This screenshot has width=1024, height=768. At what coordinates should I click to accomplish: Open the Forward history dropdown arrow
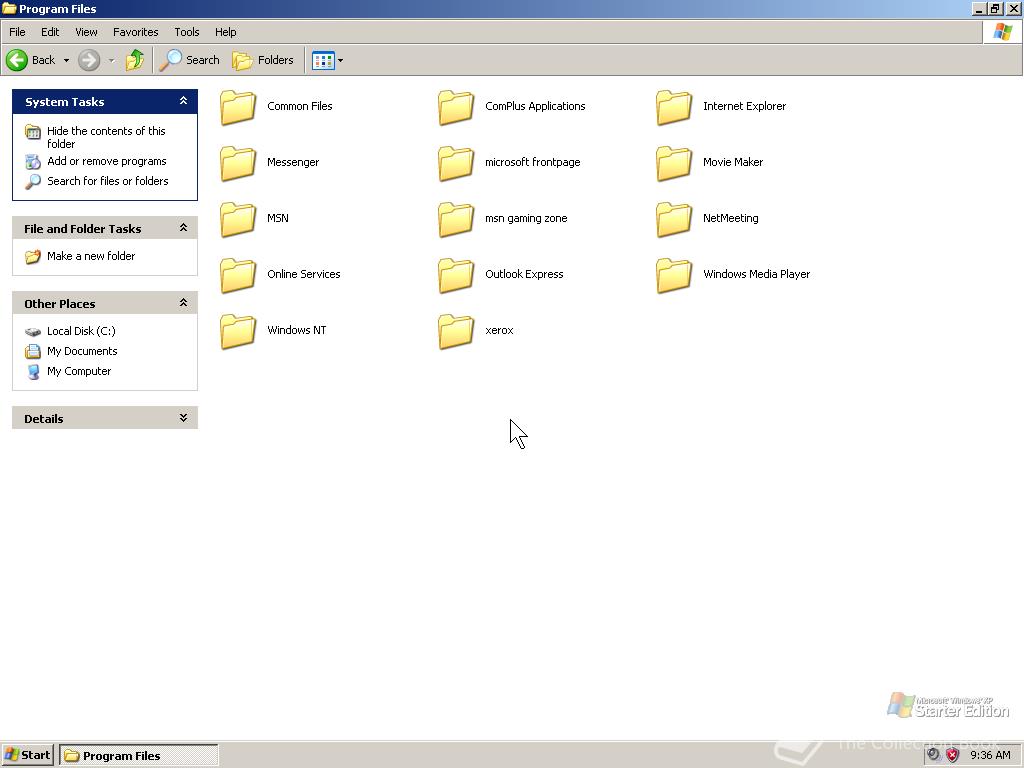tap(111, 61)
